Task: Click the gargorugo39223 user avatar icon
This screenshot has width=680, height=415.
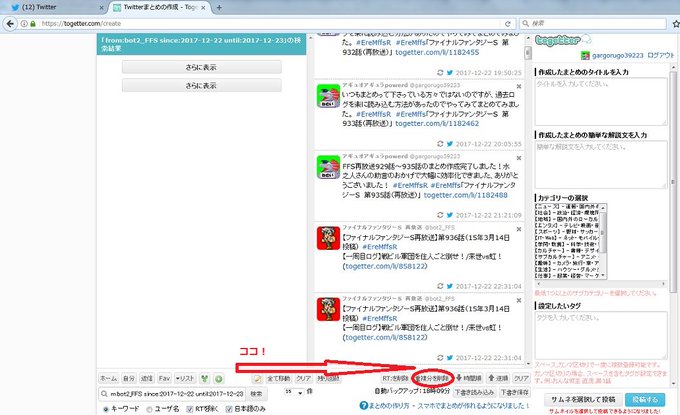Action: click(585, 56)
